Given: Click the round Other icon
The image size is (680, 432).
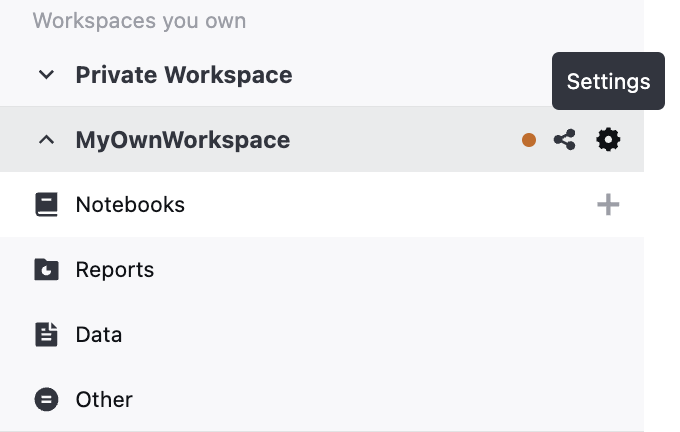Looking at the screenshot, I should pos(46,400).
